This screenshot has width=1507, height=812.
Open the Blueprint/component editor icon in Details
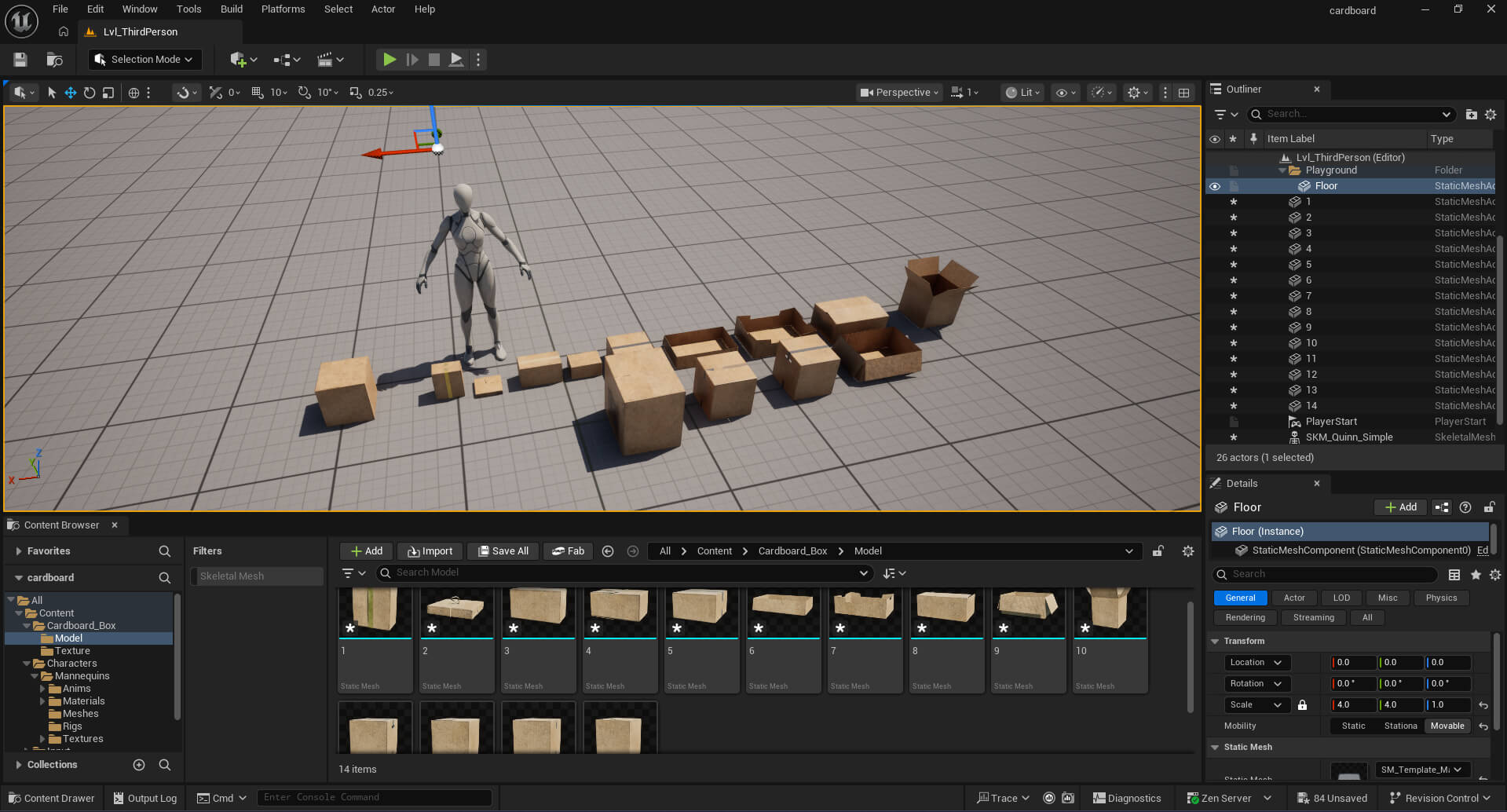click(x=1442, y=507)
